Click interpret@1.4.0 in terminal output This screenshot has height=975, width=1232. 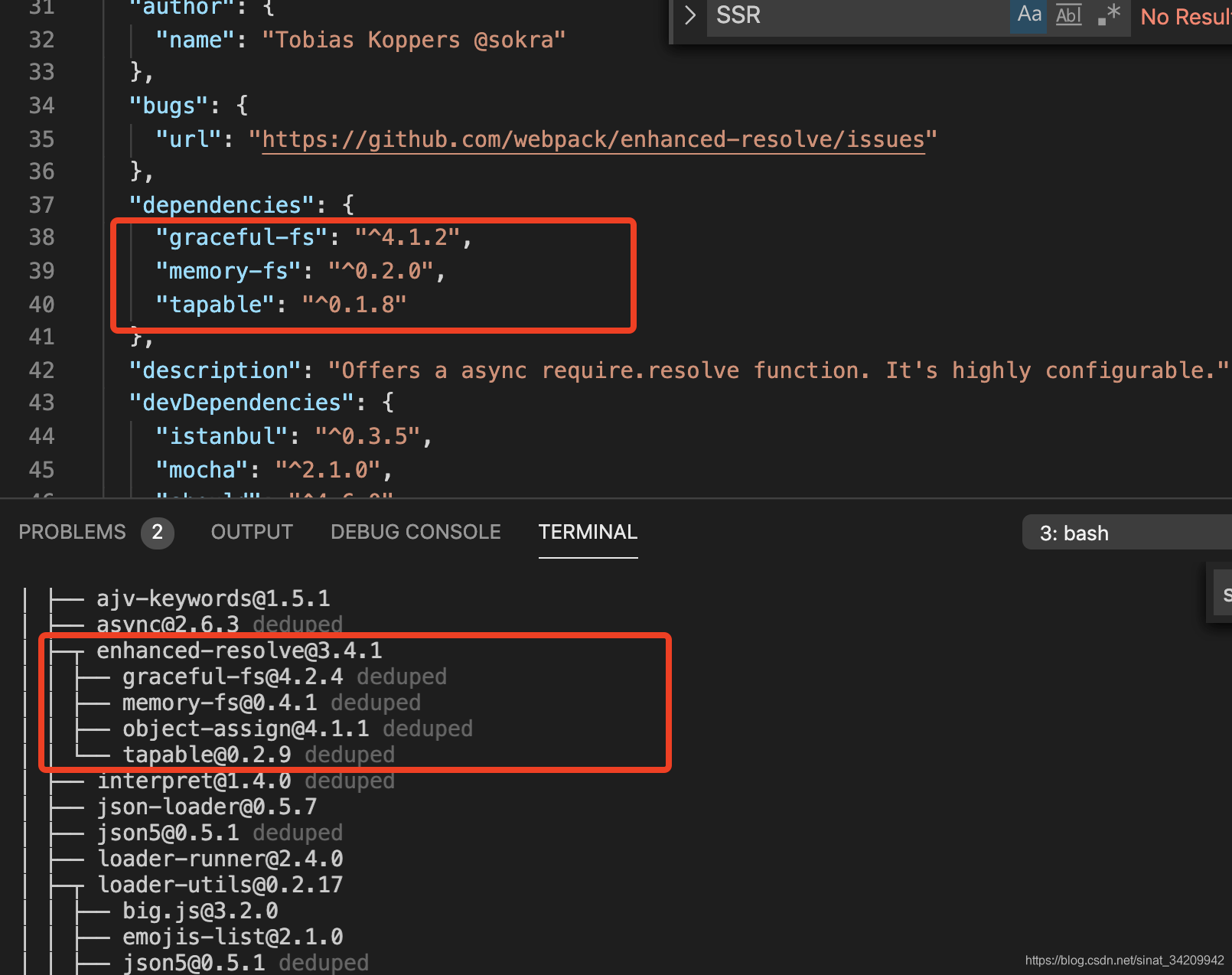pyautogui.click(x=194, y=781)
